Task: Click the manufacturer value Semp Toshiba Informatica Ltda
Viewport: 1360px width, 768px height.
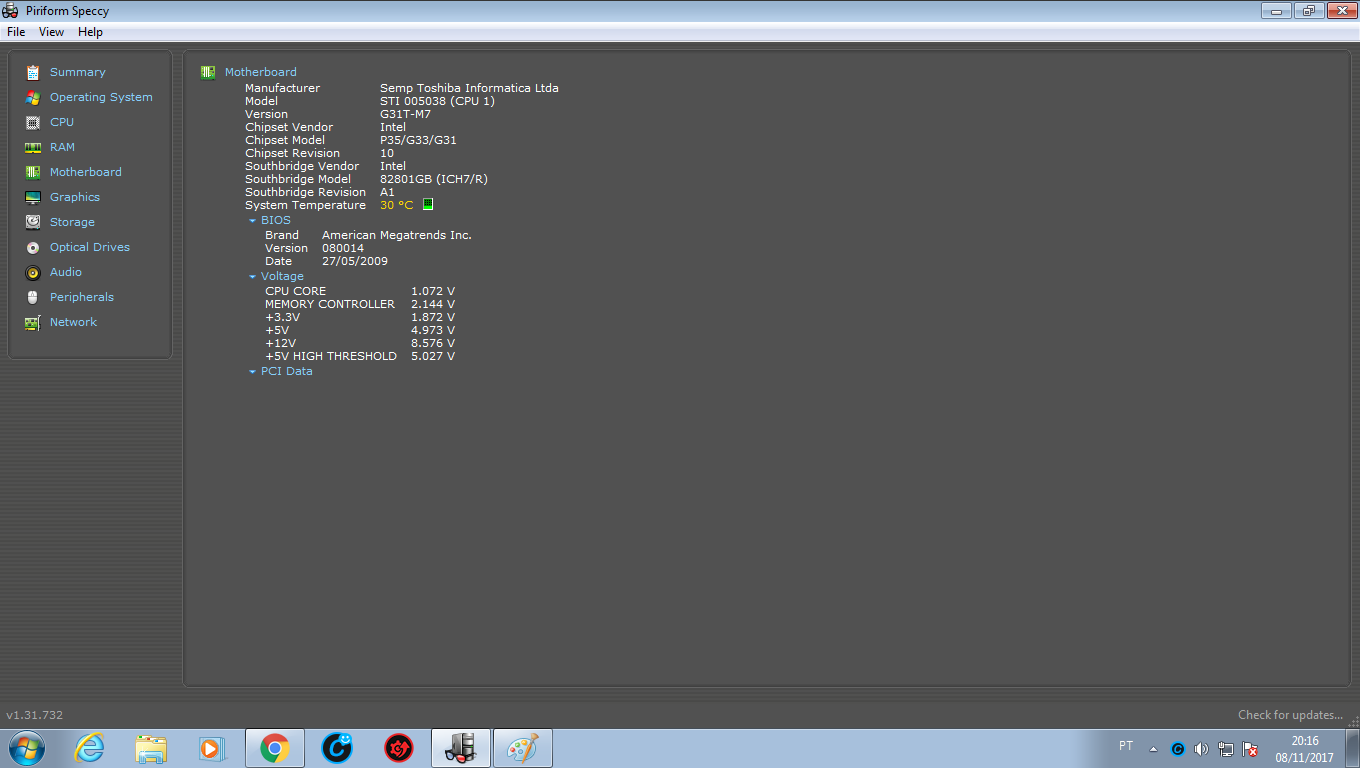Action: tap(469, 88)
